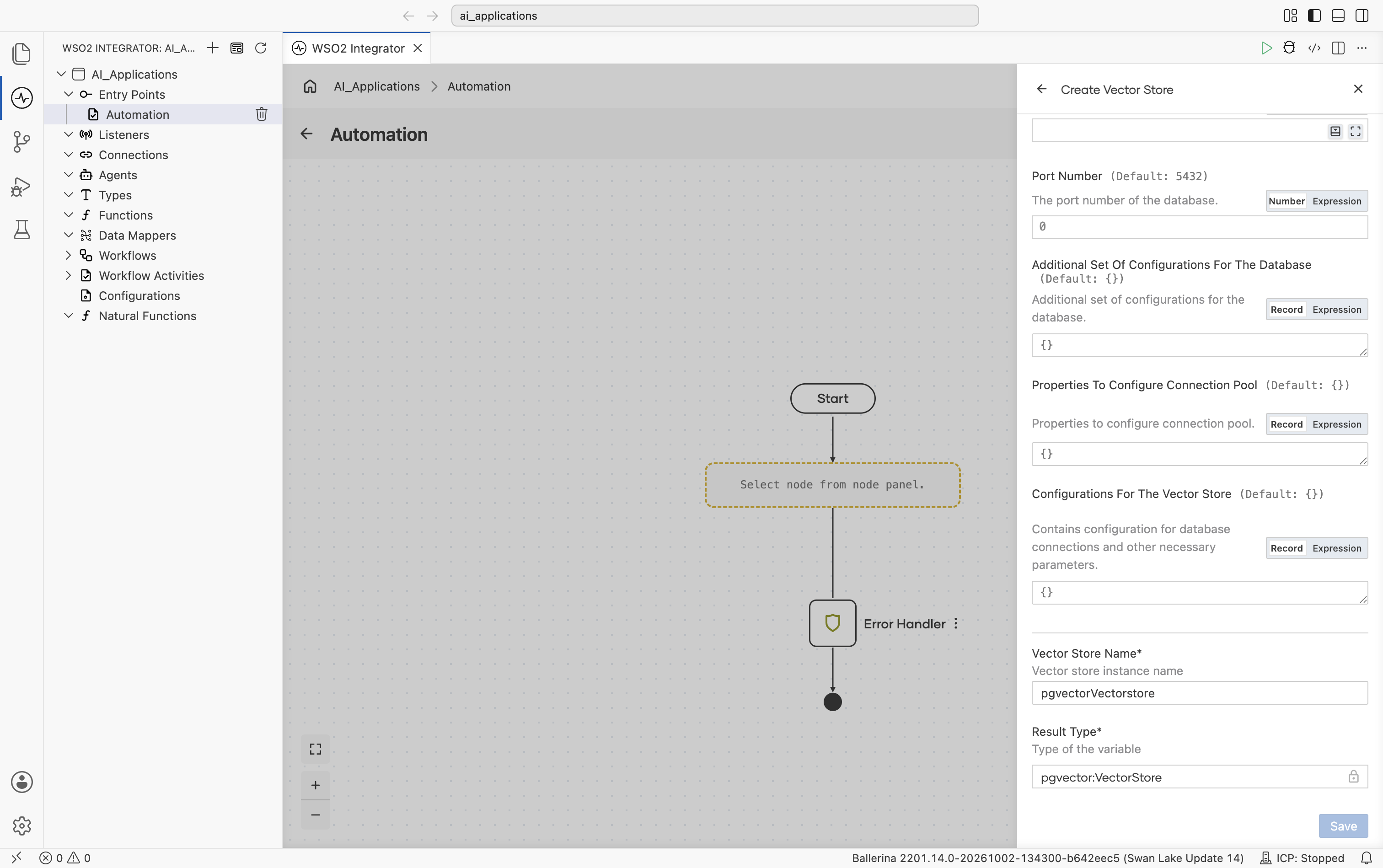Viewport: 1383px width, 868px height.
Task: Click back arrow beside Automation title
Action: pyautogui.click(x=306, y=134)
